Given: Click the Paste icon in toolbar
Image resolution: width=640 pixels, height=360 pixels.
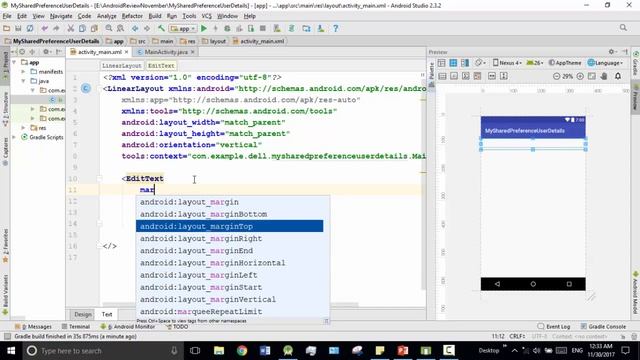Looking at the screenshot, I should [94, 28].
